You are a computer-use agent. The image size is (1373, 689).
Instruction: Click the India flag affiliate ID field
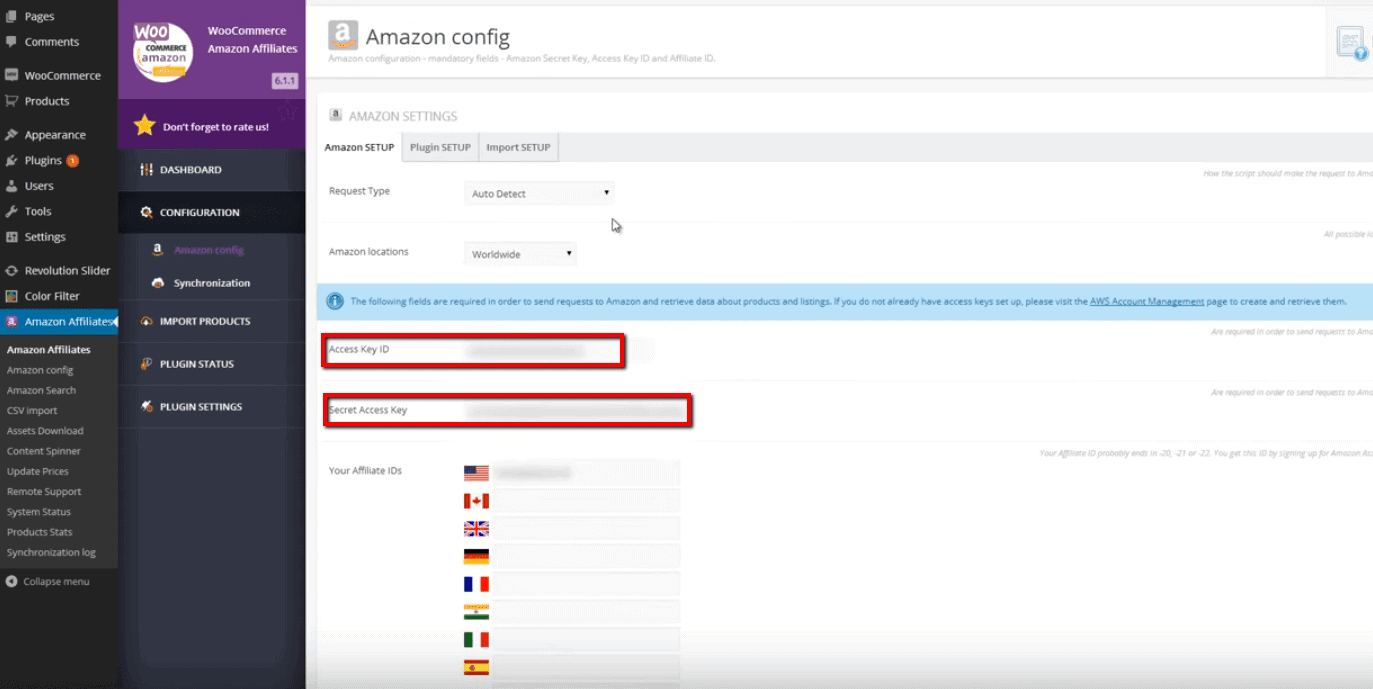586,612
